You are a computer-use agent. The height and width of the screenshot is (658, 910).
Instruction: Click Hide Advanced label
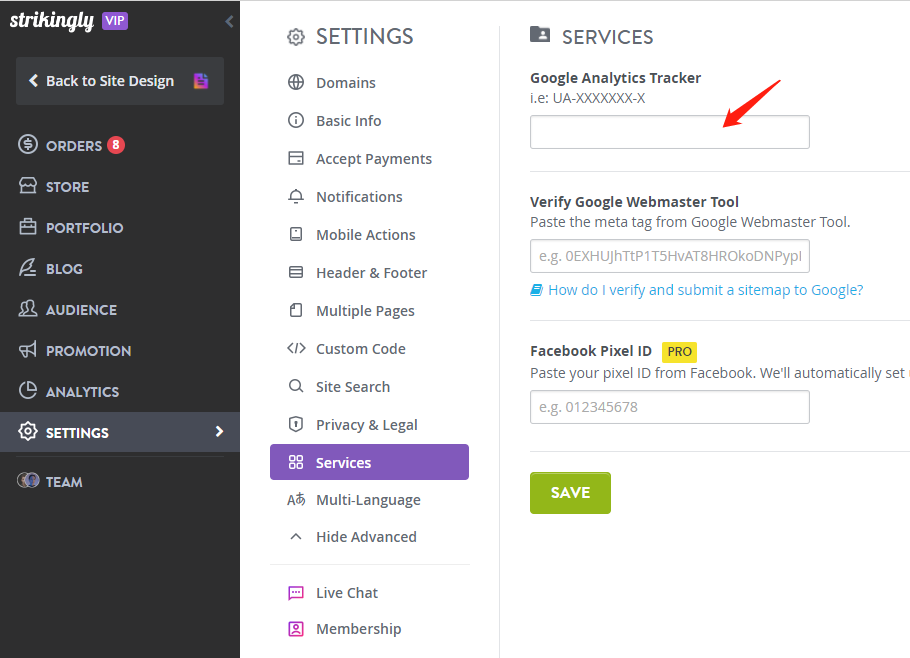[366, 537]
